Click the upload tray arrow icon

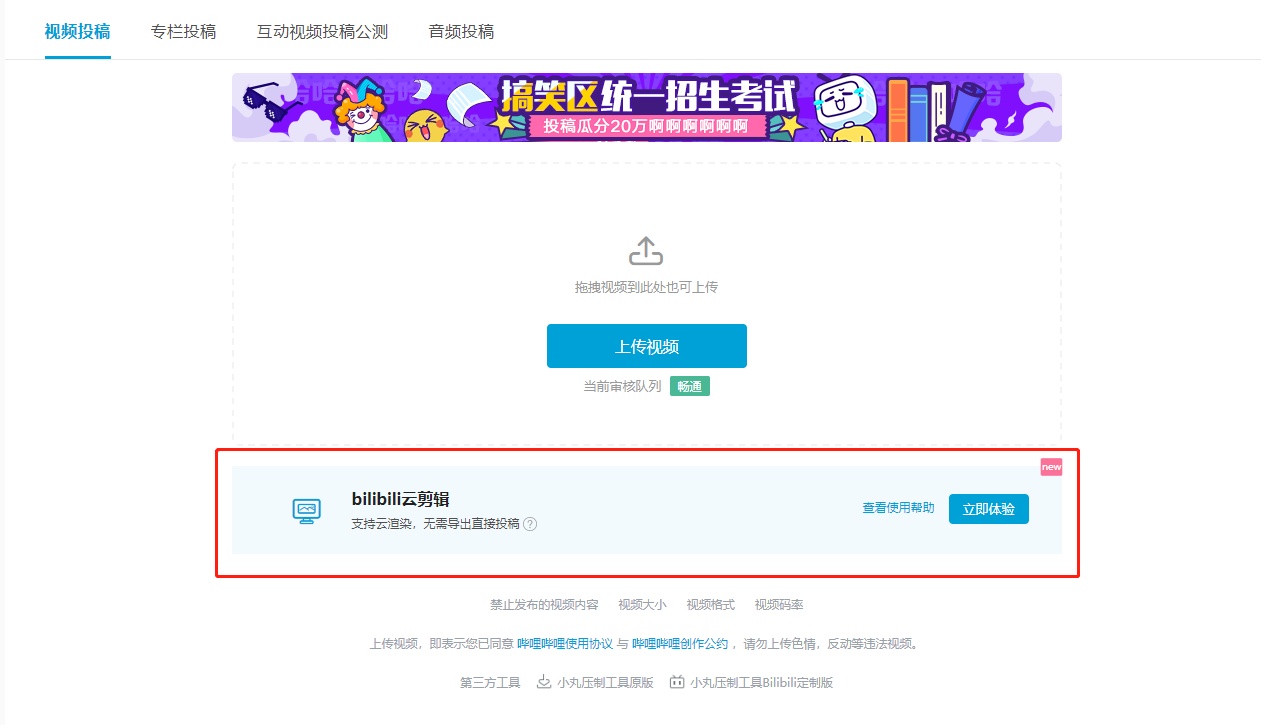pos(646,250)
